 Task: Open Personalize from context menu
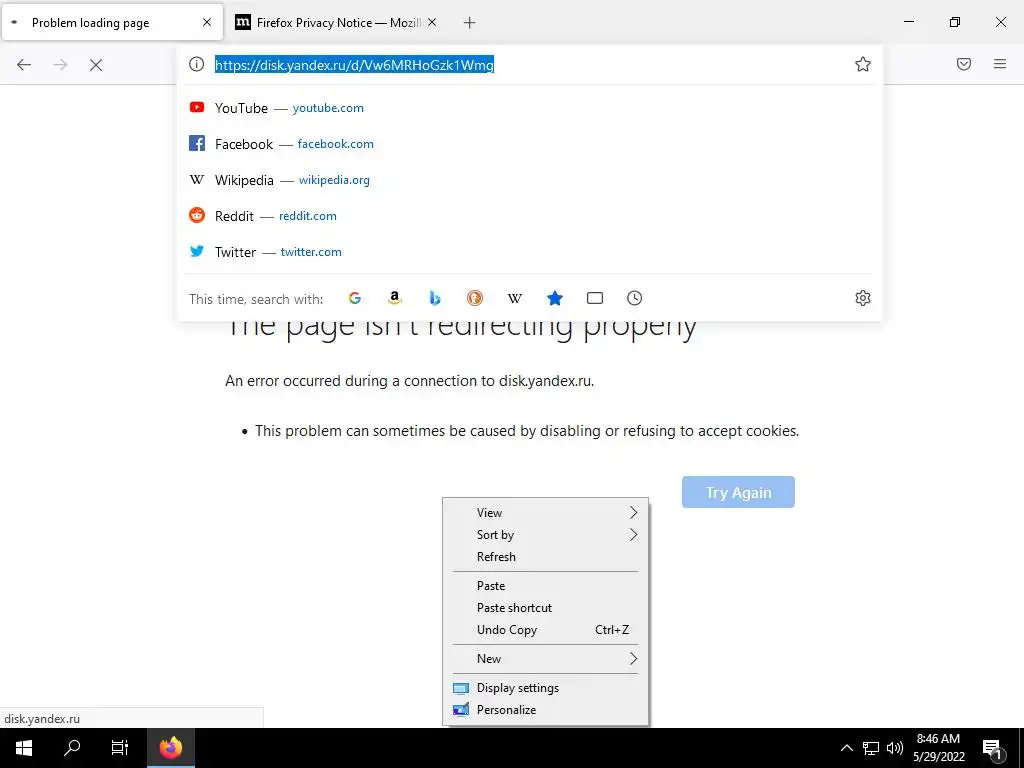coord(546,710)
